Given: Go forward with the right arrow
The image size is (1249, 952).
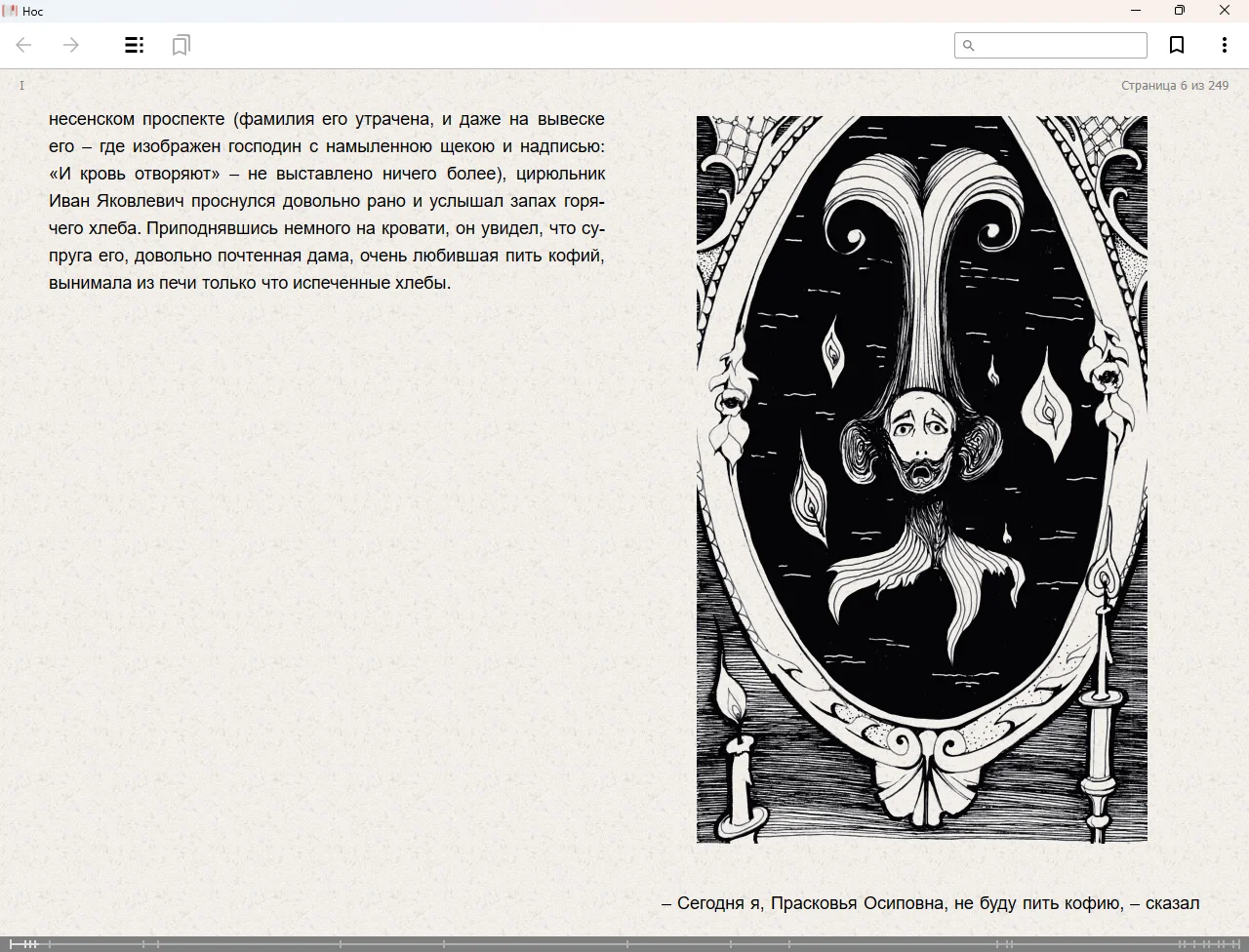Looking at the screenshot, I should (71, 45).
